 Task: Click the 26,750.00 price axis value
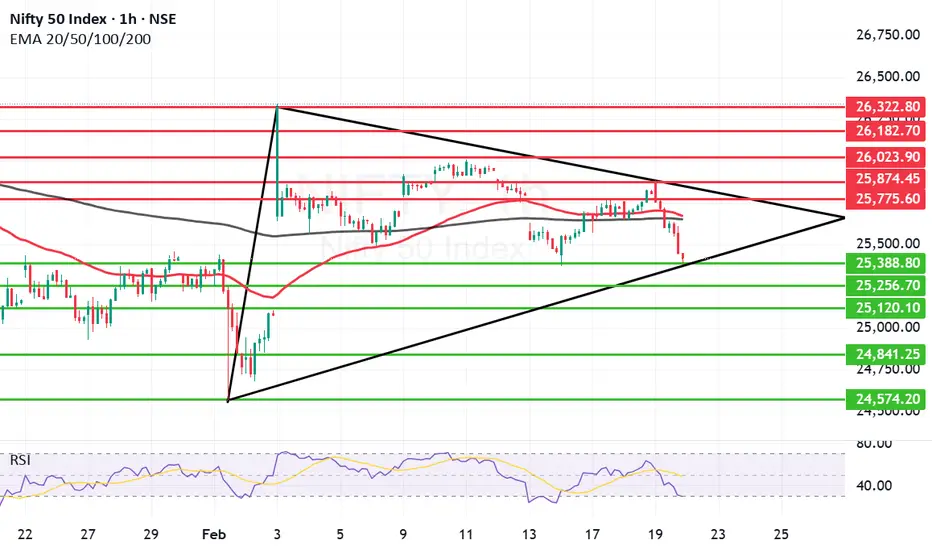tap(888, 34)
